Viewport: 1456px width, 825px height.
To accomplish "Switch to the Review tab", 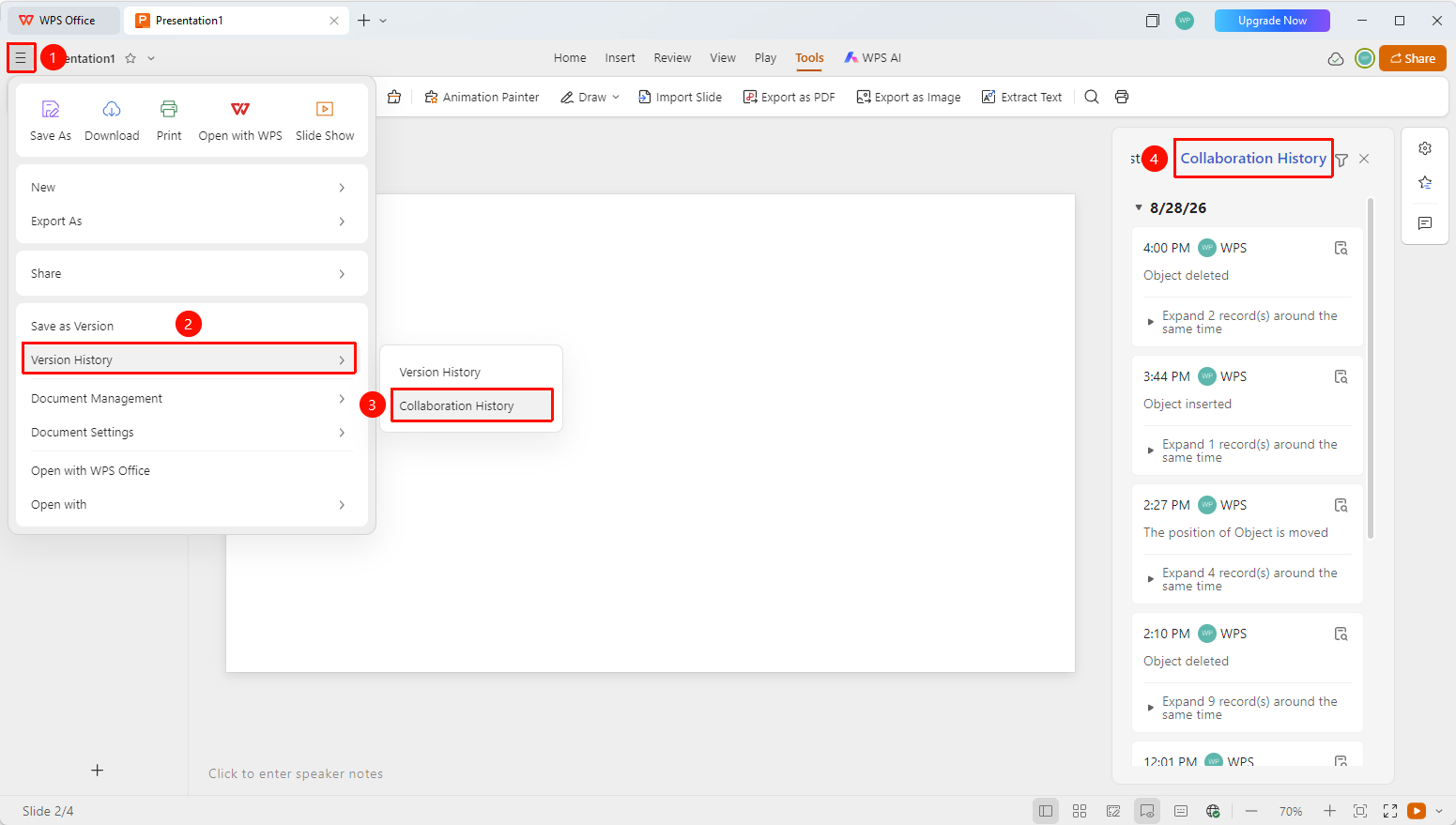I will click(672, 58).
